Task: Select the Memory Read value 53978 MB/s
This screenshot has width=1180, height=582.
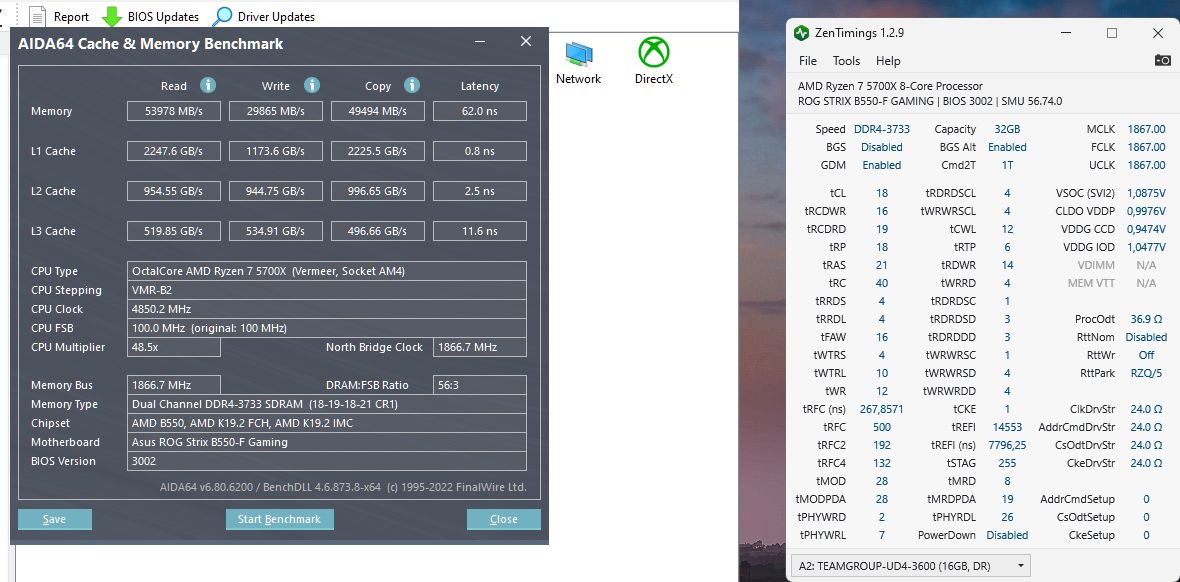Action: pos(173,111)
